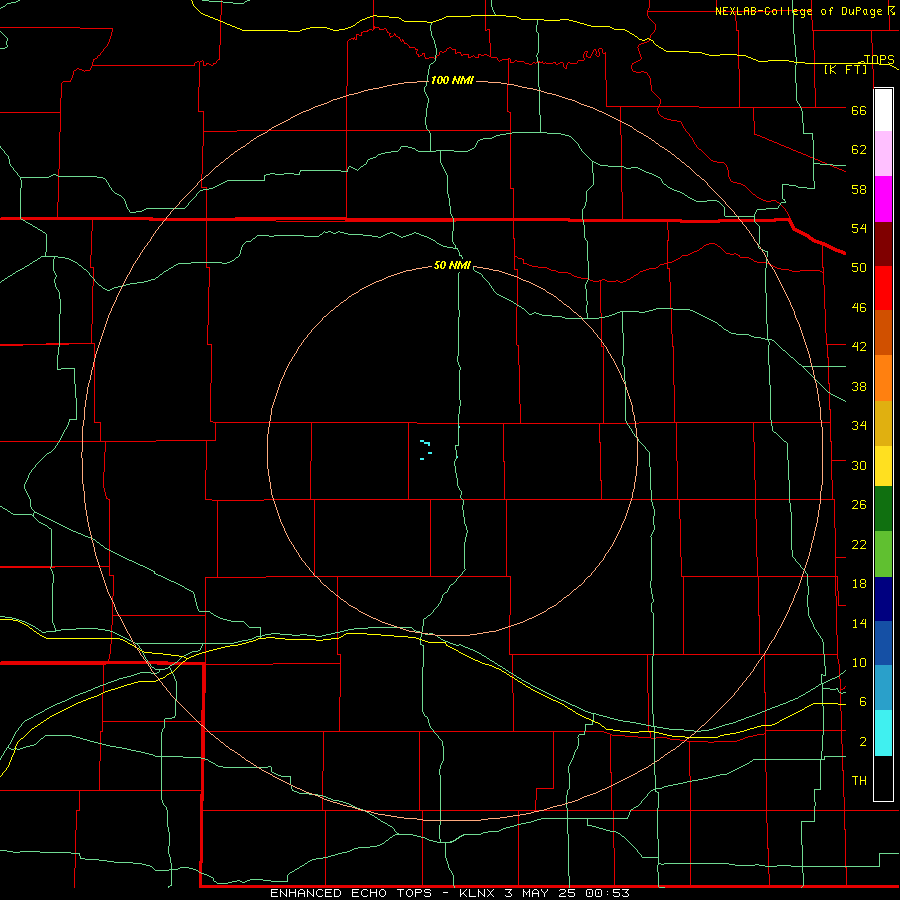Click the Enhanced Echo Tops KLNX caption
This screenshot has height=900, width=900.
(449, 893)
